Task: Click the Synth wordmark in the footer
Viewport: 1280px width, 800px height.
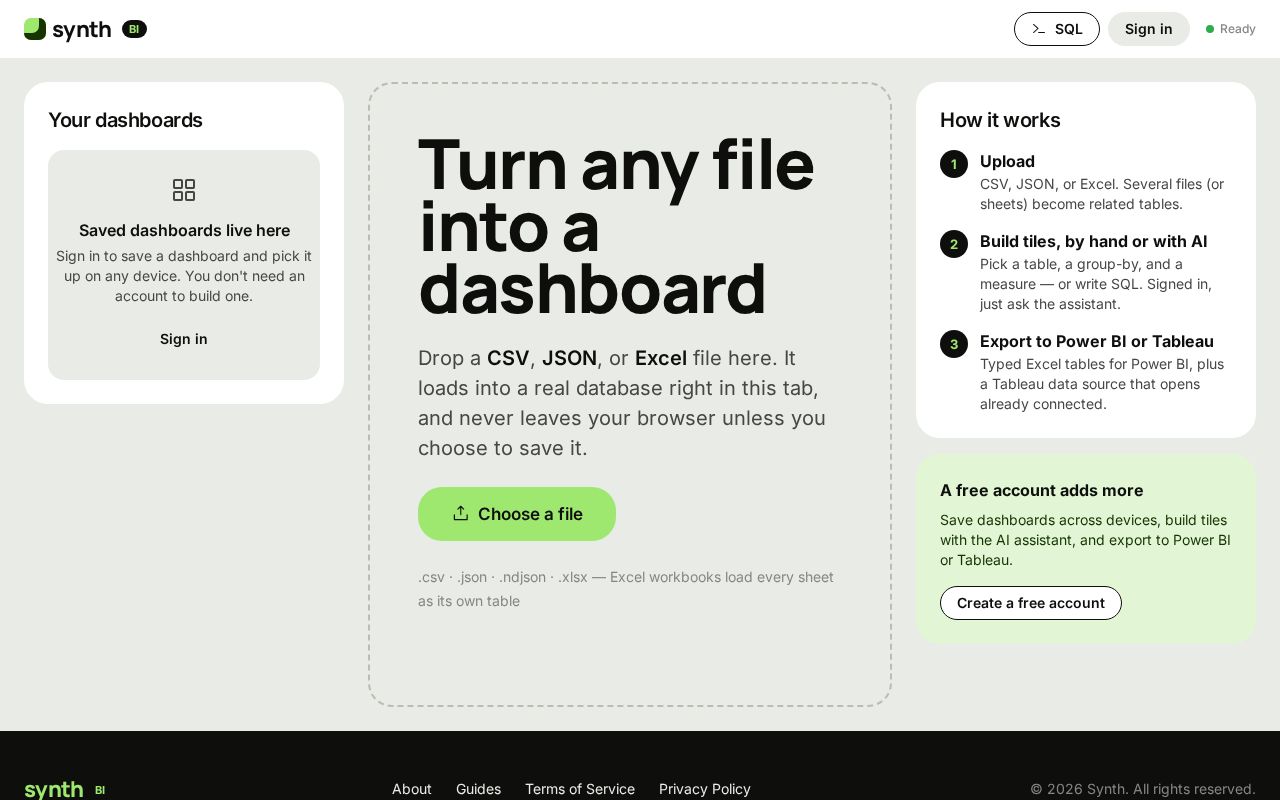Action: tap(54, 790)
